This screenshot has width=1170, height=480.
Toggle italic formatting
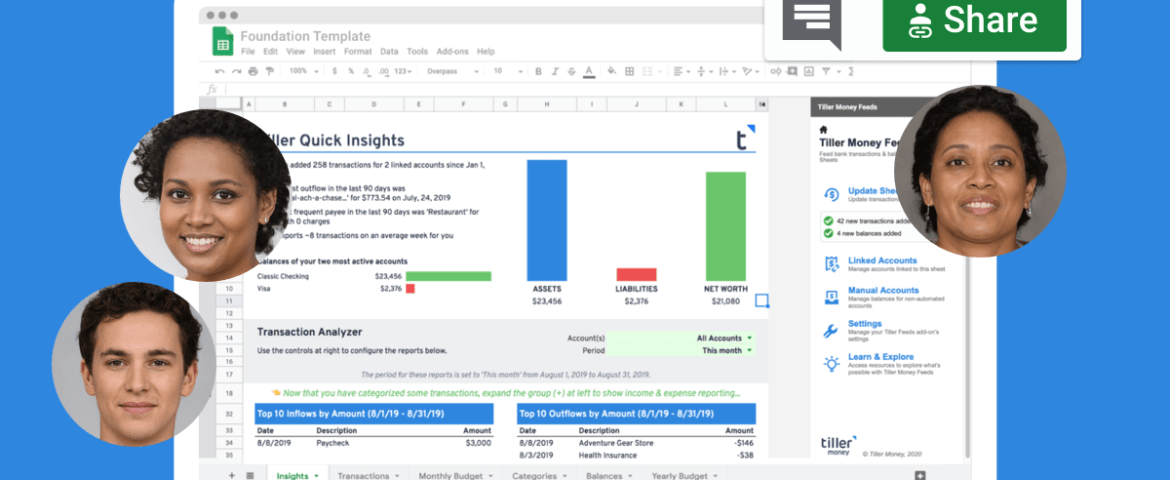click(x=555, y=72)
